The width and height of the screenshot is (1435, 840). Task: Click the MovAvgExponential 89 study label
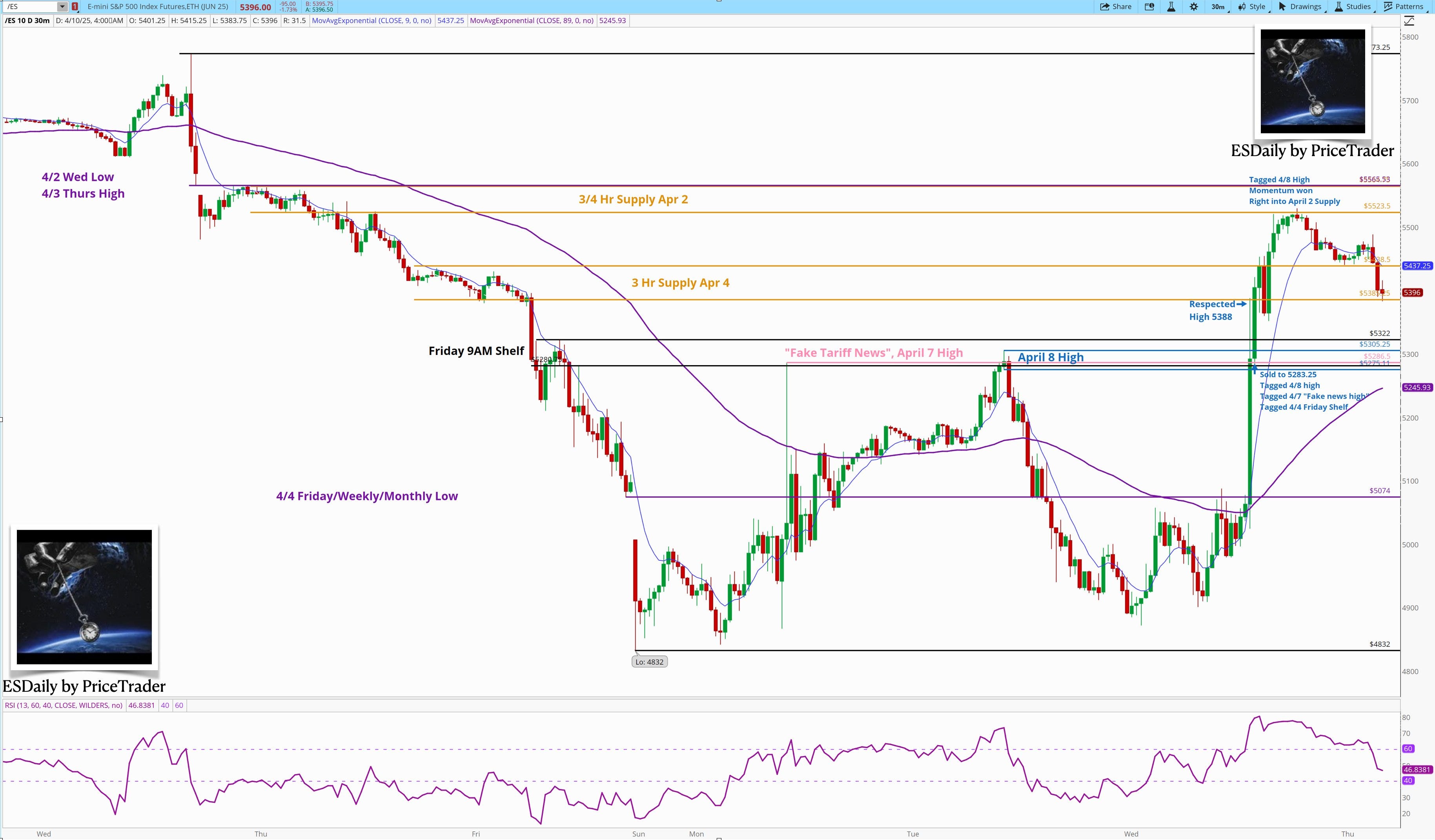pyautogui.click(x=531, y=20)
